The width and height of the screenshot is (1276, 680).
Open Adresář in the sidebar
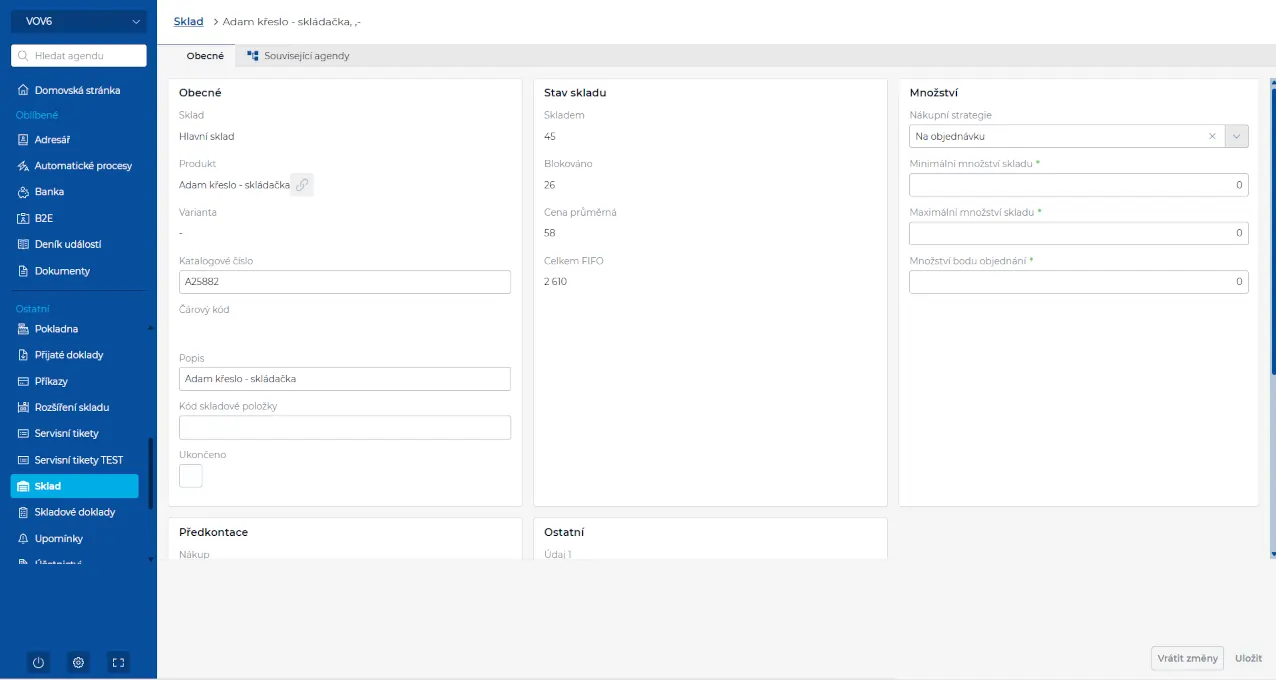coord(52,140)
